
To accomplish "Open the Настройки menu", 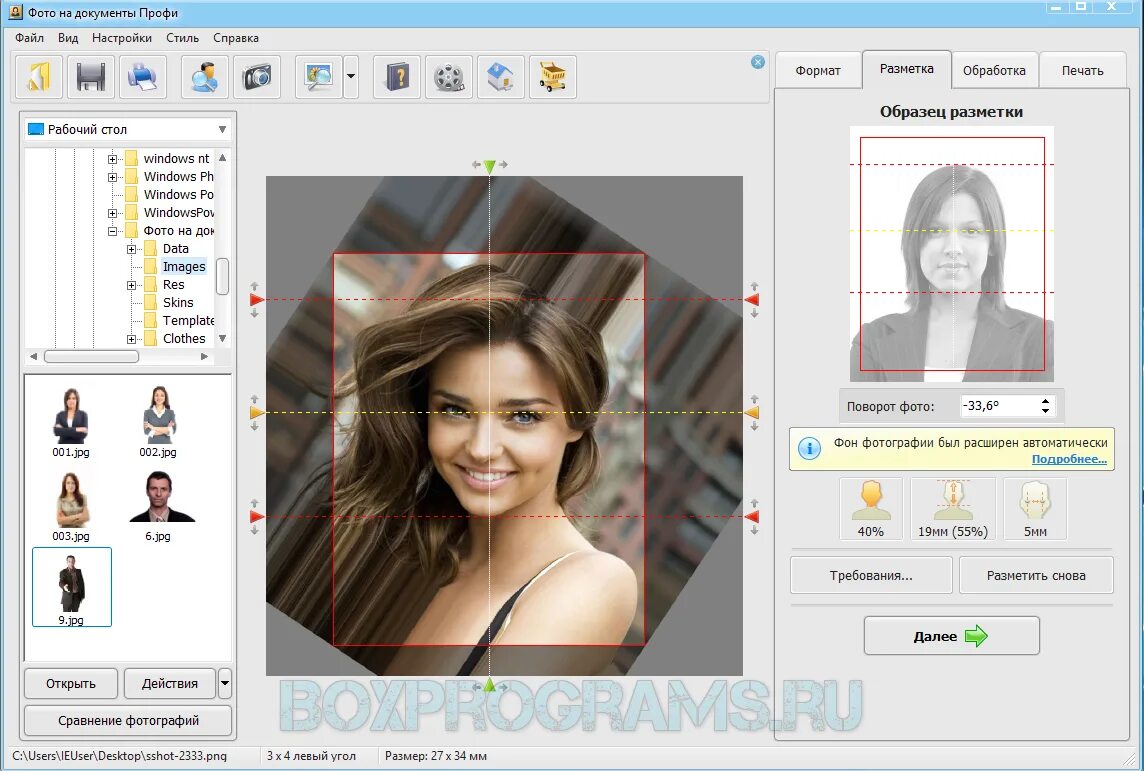I will coord(122,38).
